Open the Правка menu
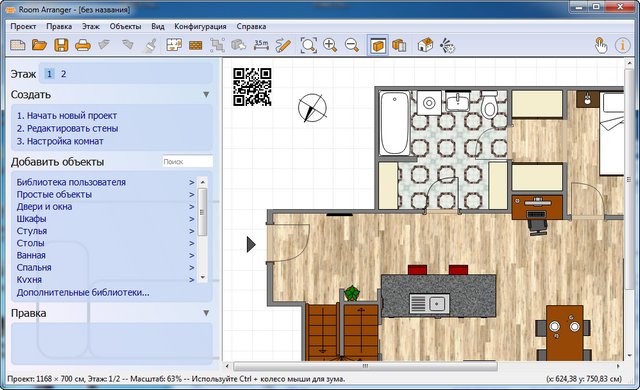The image size is (640, 390). [59, 26]
